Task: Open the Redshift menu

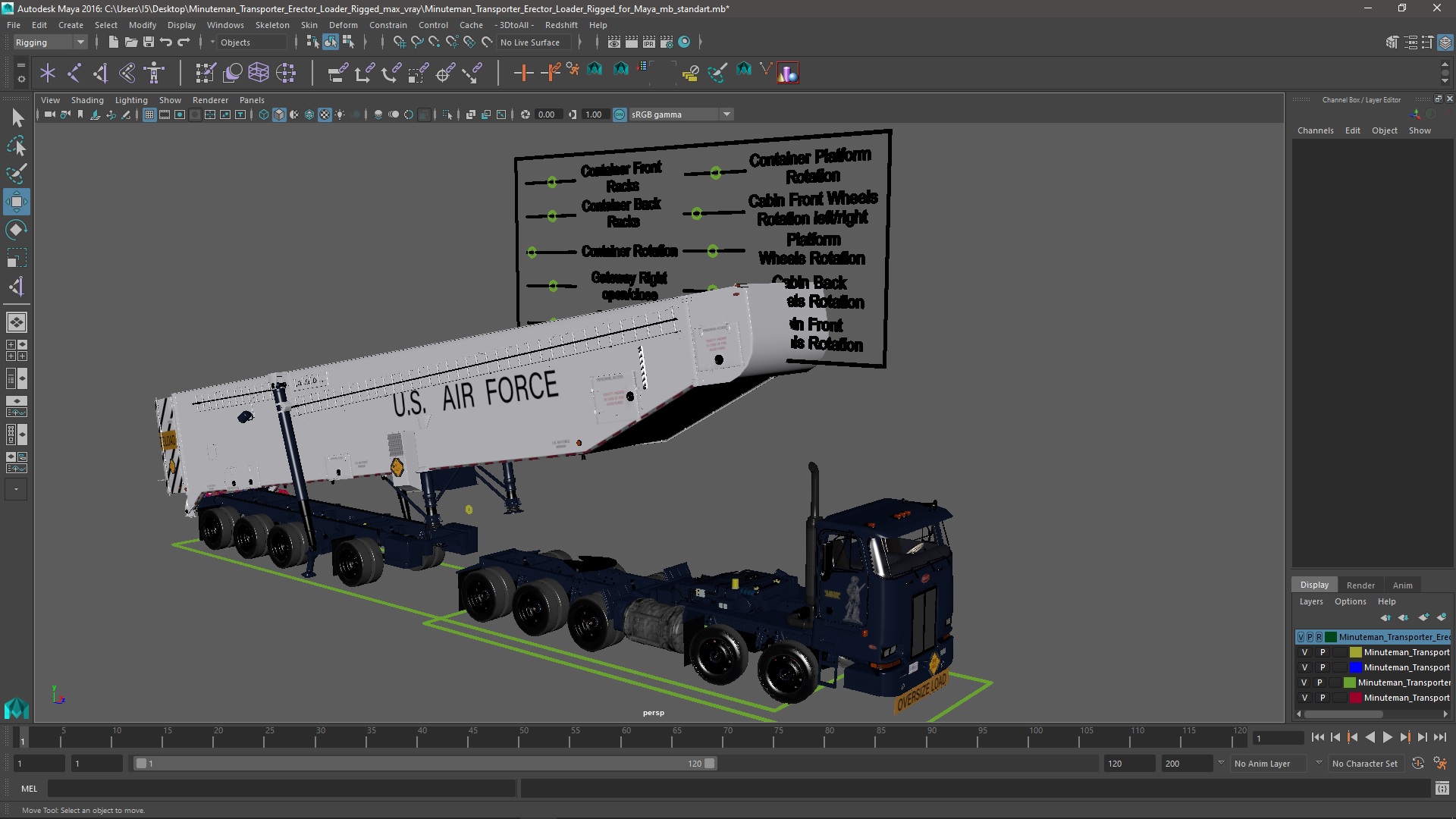Action: pyautogui.click(x=561, y=25)
